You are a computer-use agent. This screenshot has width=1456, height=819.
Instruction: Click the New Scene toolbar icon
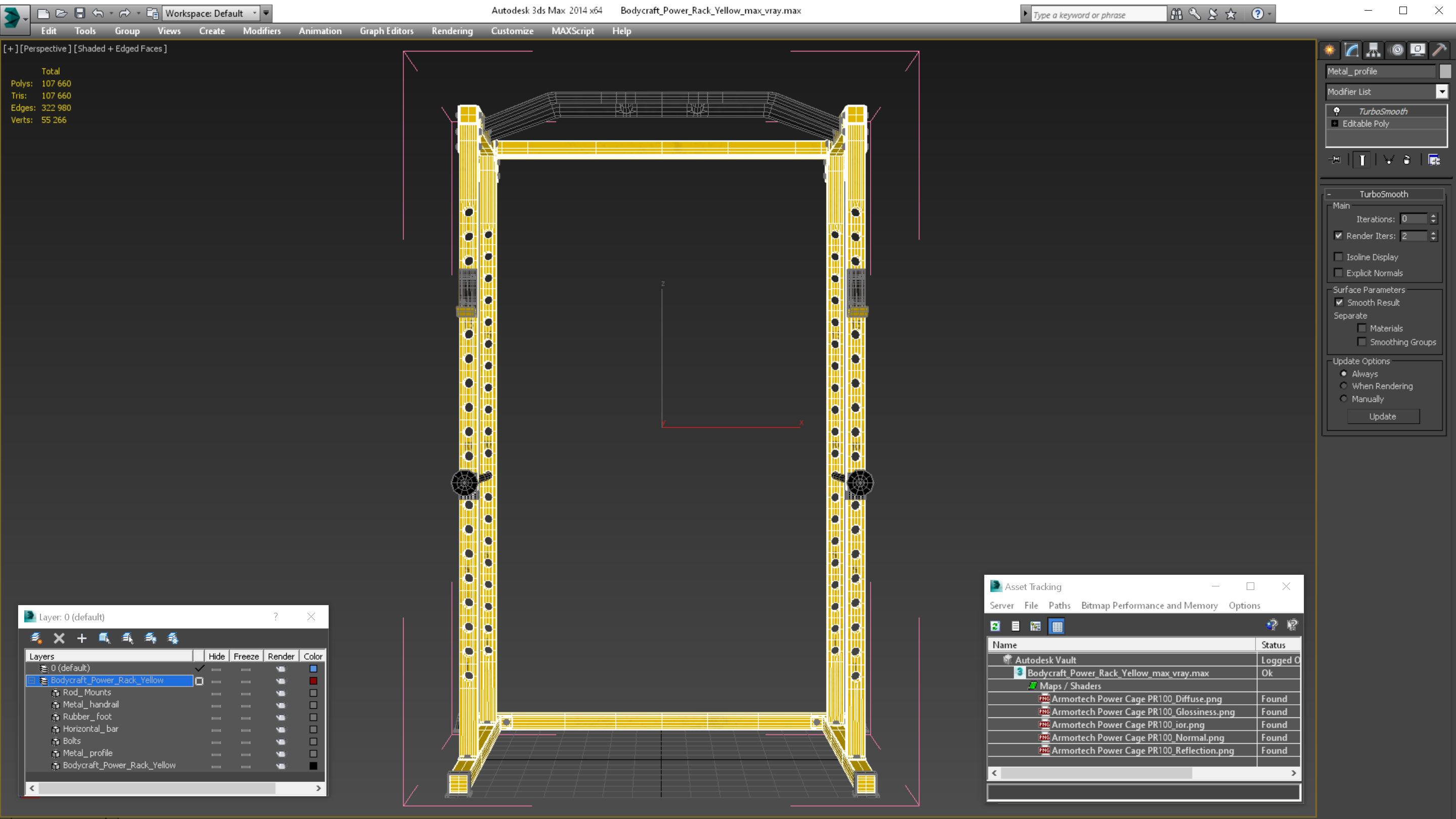tap(43, 13)
